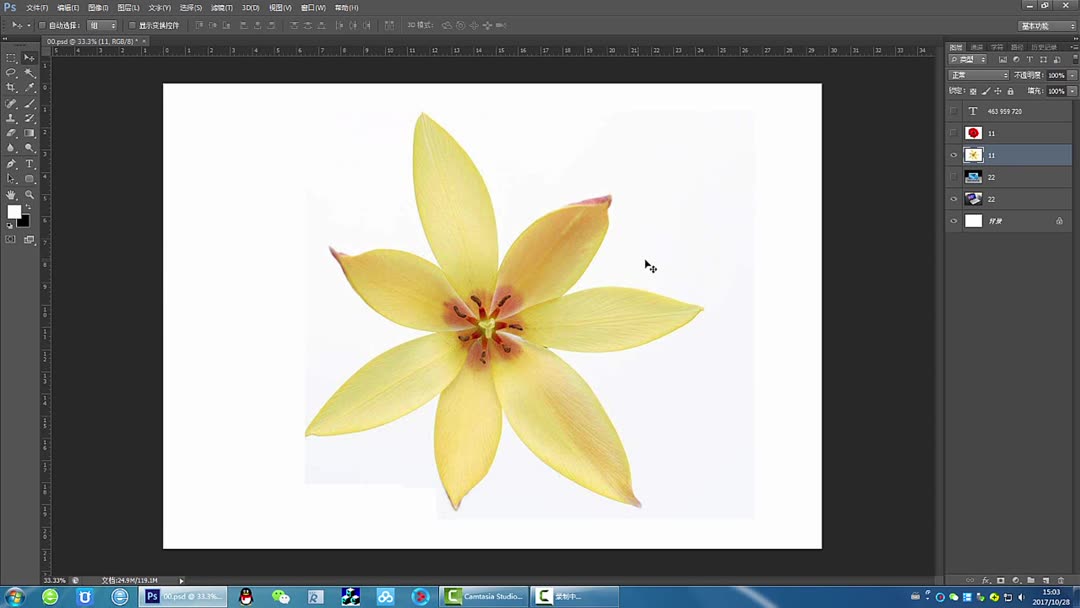Activate the Crop tool
The height and width of the screenshot is (608, 1080).
coord(13,84)
